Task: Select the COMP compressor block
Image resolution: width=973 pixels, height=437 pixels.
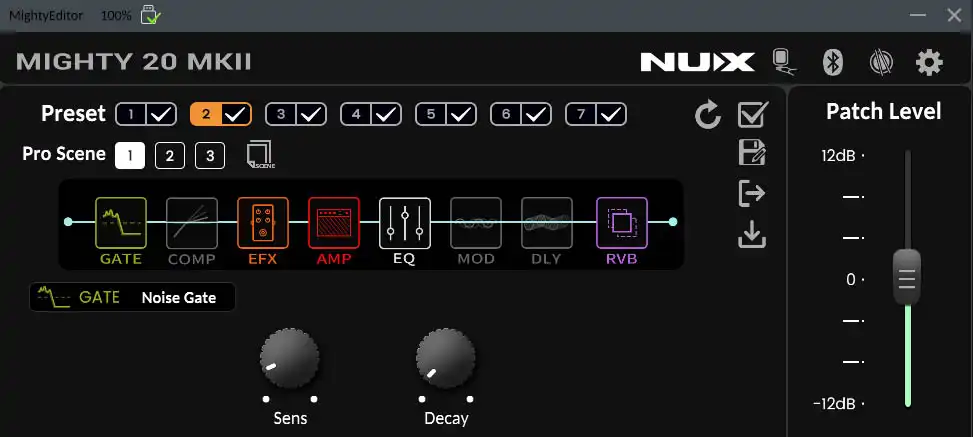Action: [192, 223]
